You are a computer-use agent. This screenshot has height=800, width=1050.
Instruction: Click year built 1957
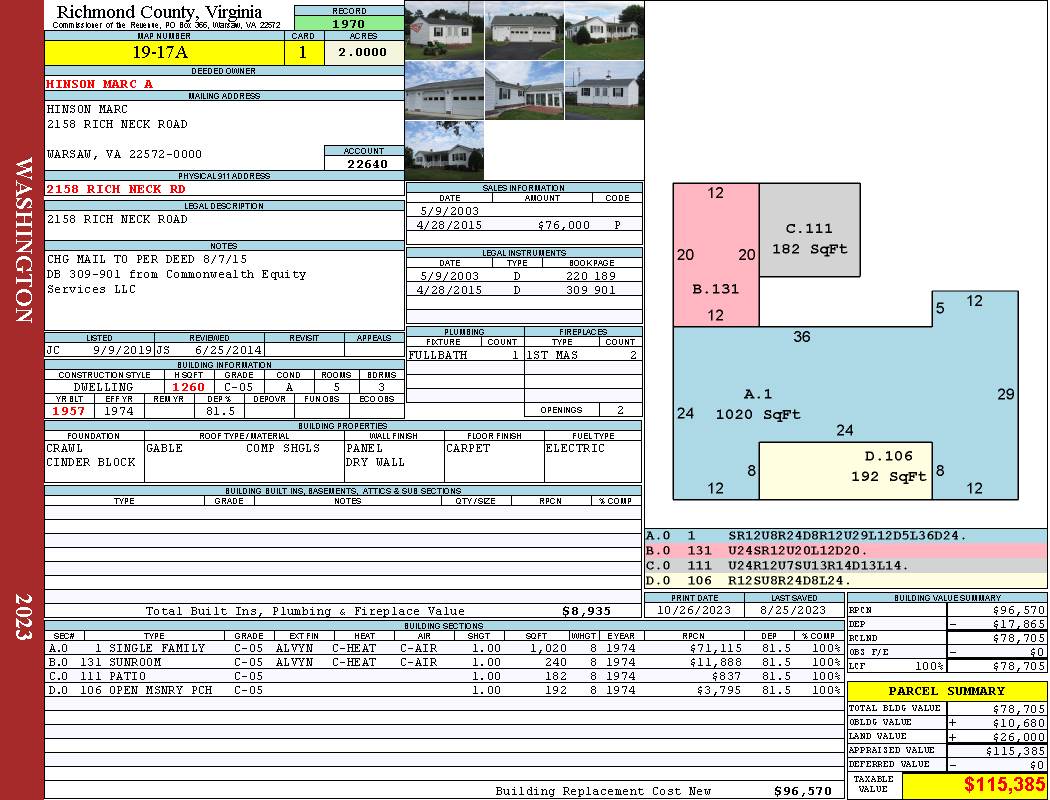tap(68, 411)
